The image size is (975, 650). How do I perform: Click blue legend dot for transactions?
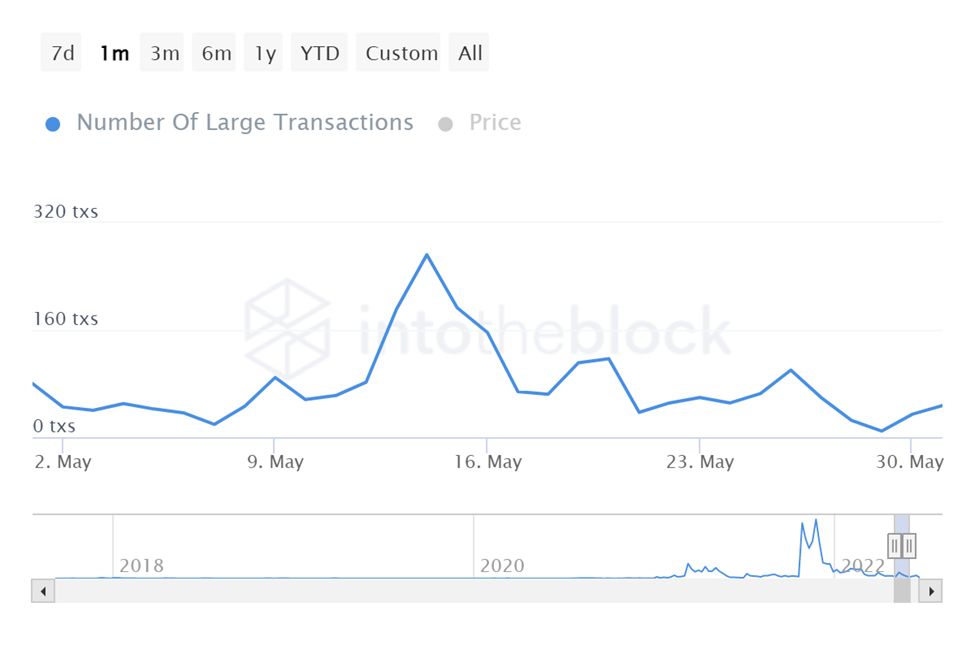coord(54,124)
